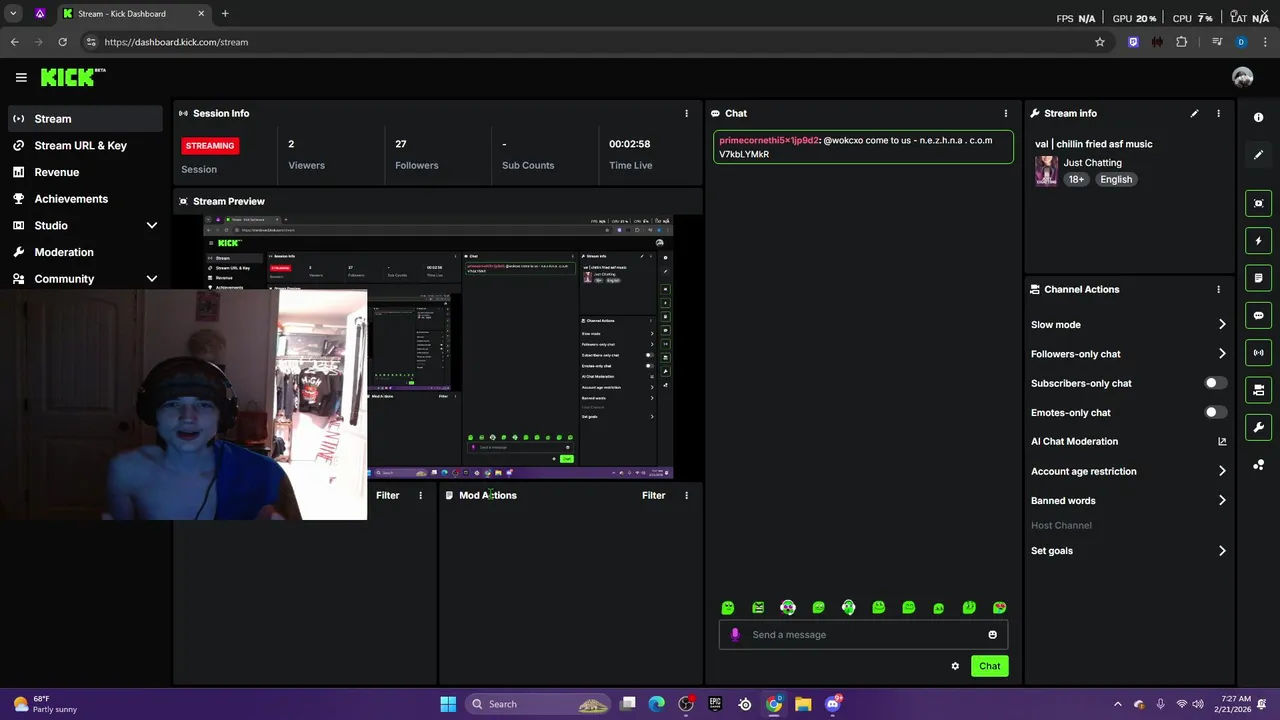Screen dimensions: 1280x720
Task: Click the purple microphone icon in chat box
Action: (735, 634)
